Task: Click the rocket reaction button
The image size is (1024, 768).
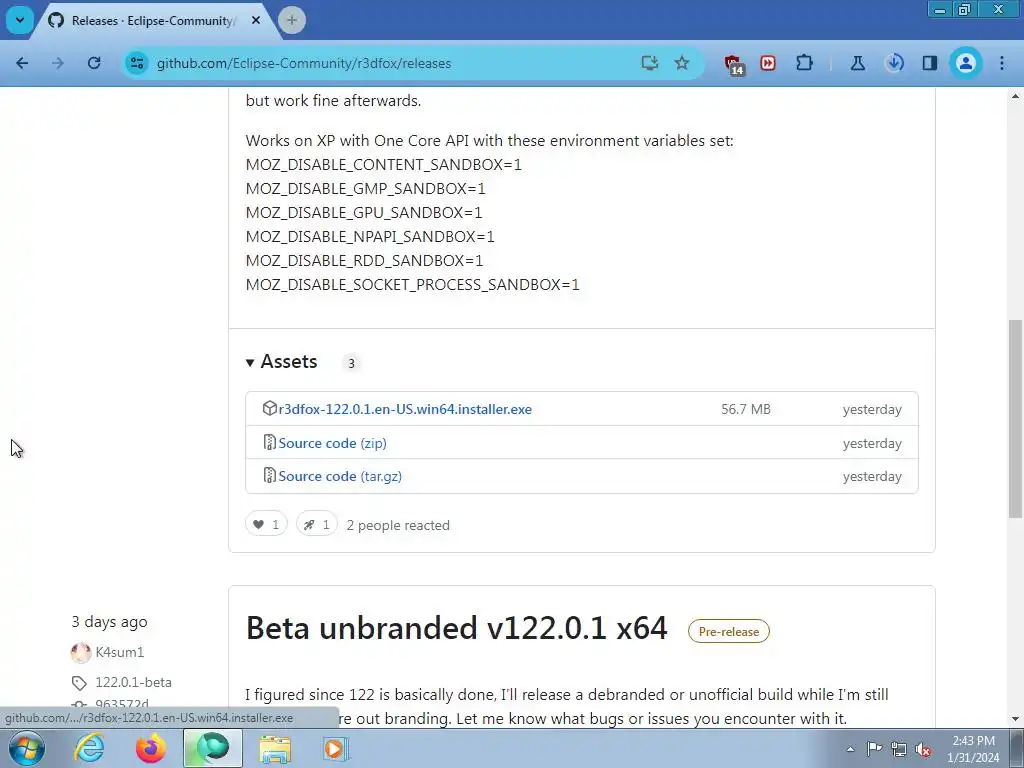Action: click(x=317, y=524)
